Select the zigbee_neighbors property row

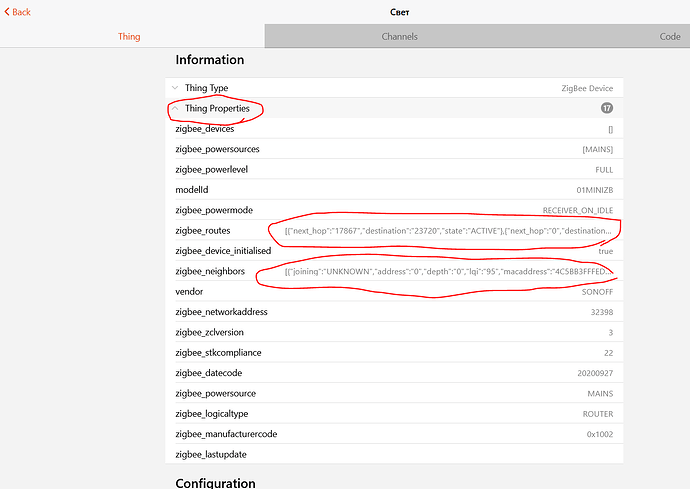pos(395,271)
